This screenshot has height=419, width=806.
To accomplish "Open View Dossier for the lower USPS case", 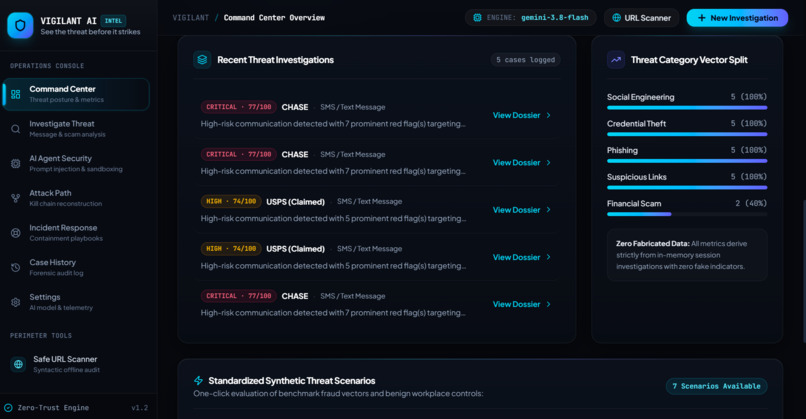I will (522, 257).
